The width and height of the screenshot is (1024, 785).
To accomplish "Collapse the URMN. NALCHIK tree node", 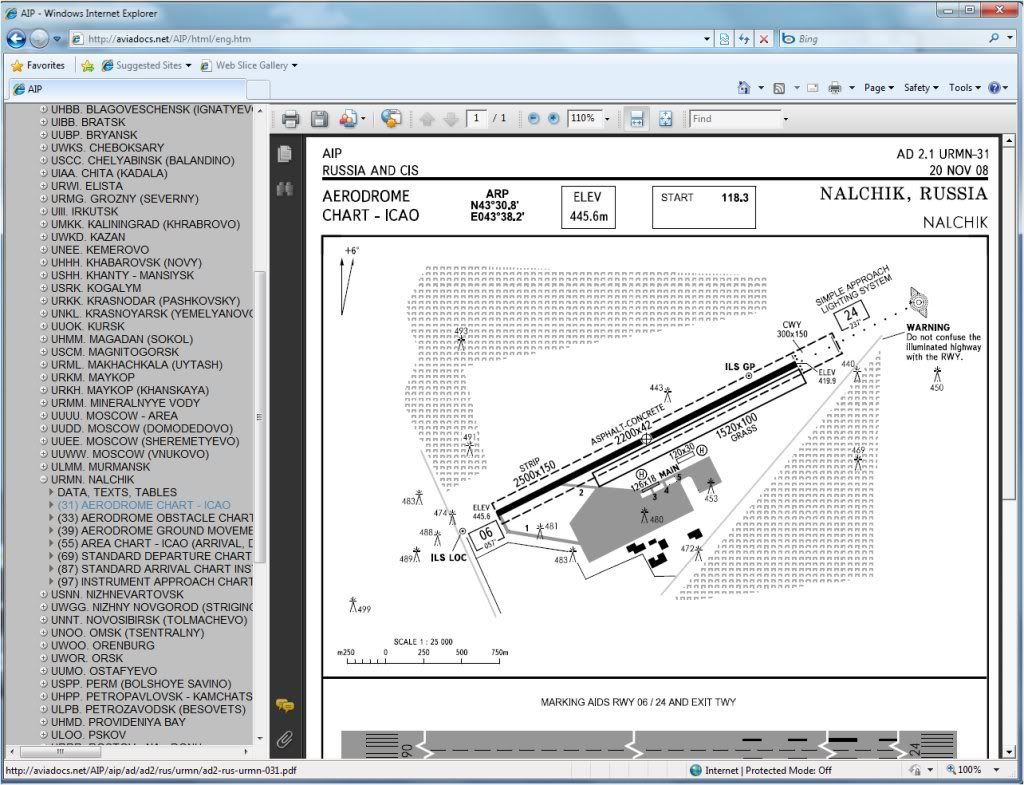I will coord(44,480).
